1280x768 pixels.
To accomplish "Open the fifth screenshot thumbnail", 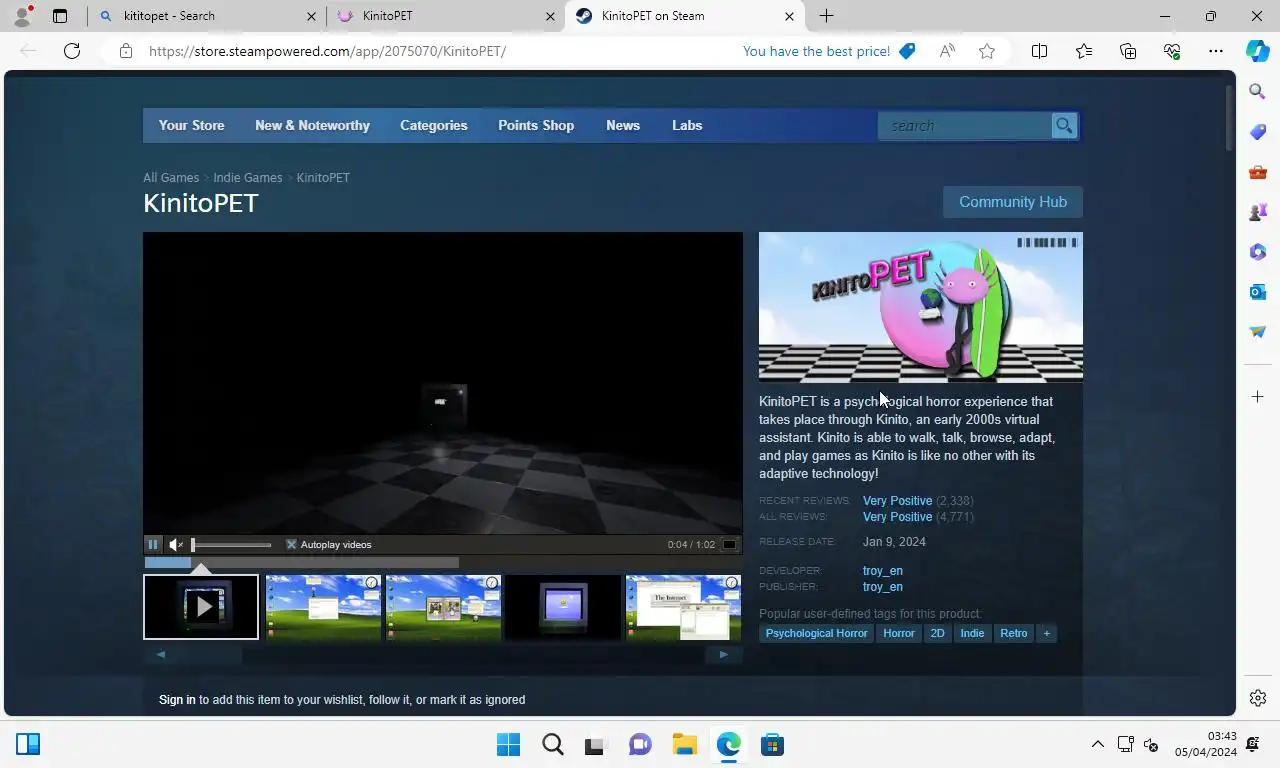I will pyautogui.click(x=683, y=607).
